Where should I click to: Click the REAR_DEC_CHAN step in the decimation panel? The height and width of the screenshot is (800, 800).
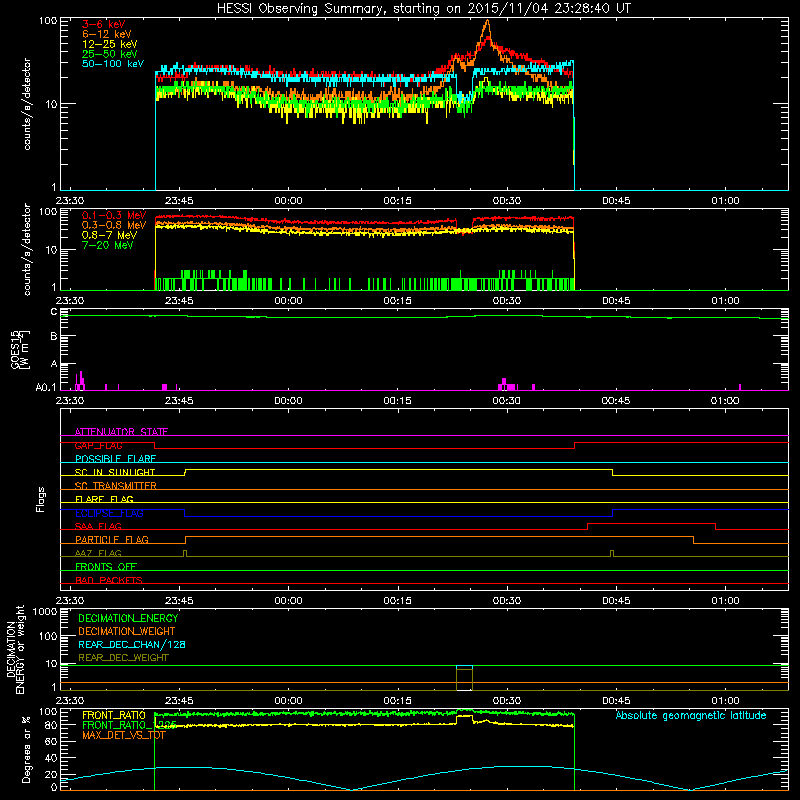[464, 666]
